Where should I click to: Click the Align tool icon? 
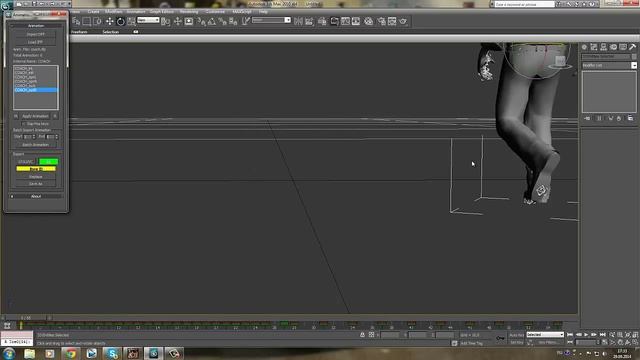point(309,21)
